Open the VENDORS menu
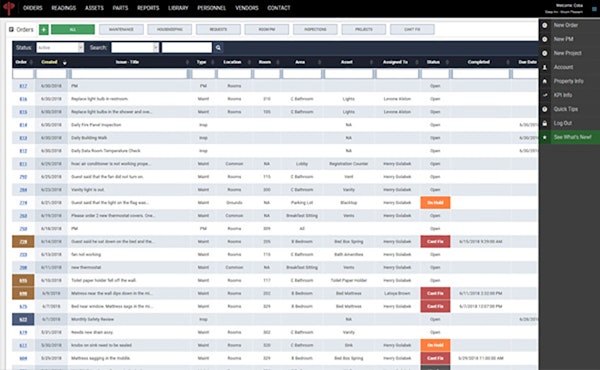This screenshot has width=600, height=370. [247, 8]
